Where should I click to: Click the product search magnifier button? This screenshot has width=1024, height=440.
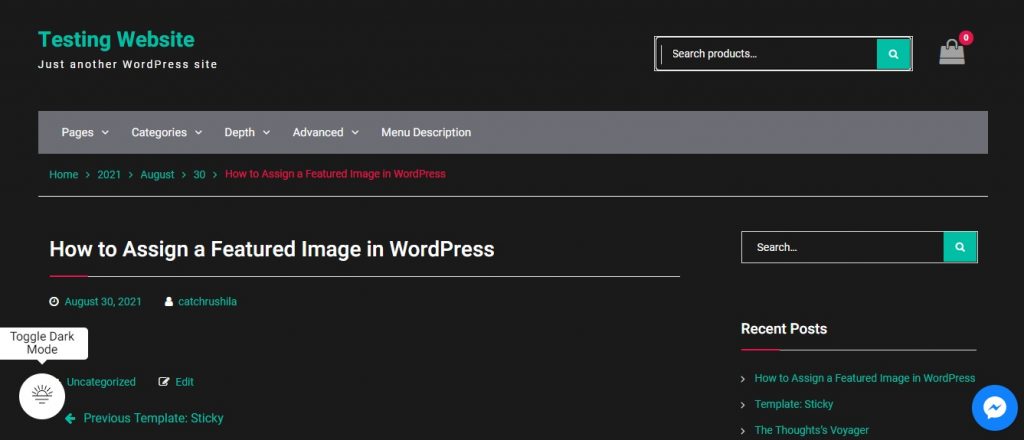coord(893,54)
